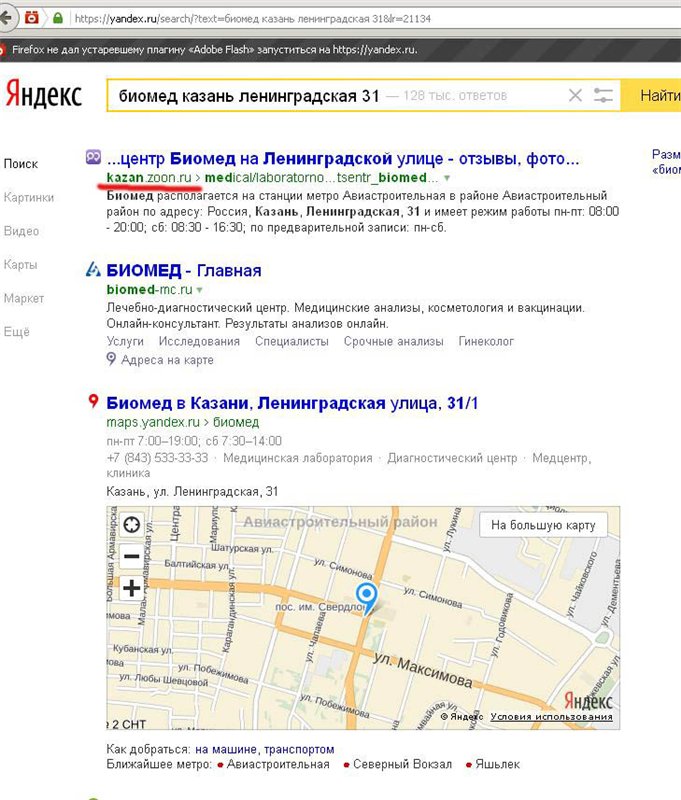Click the Найти search button

[x=651, y=95]
